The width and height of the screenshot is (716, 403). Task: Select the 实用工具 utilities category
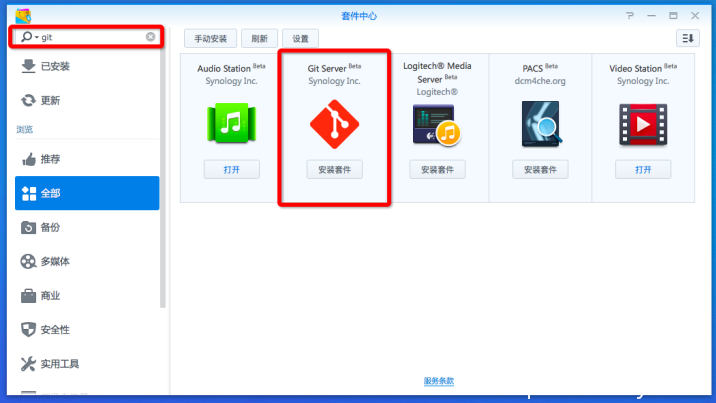[87, 364]
